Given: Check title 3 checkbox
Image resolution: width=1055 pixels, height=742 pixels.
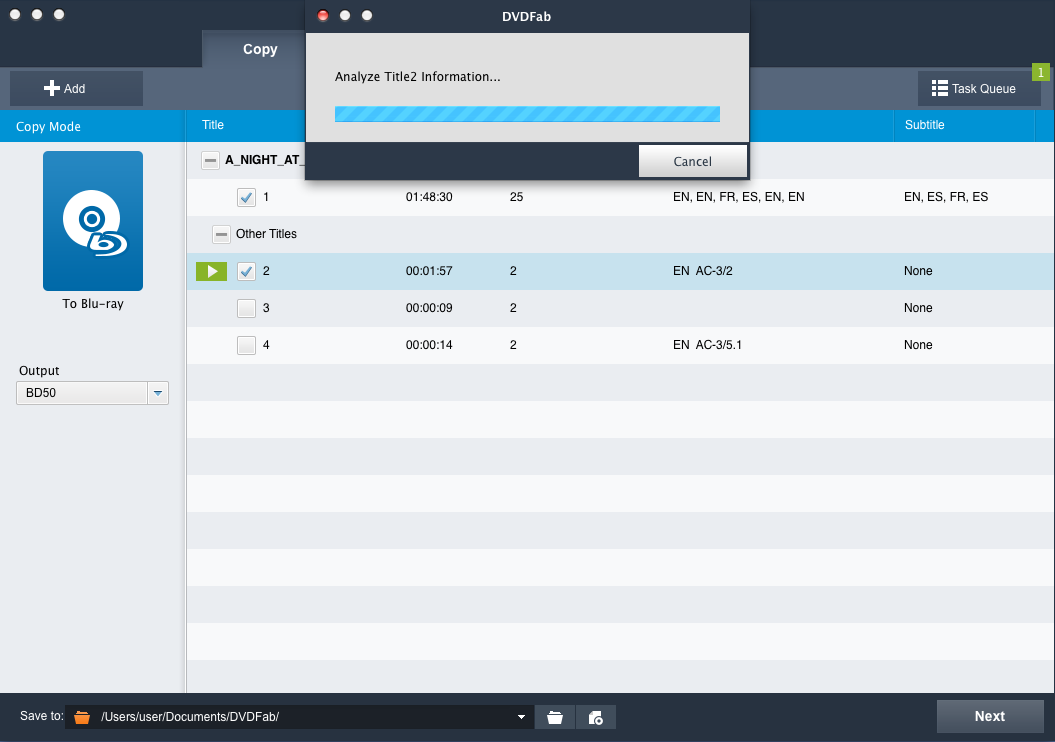Looking at the screenshot, I should tap(246, 308).
